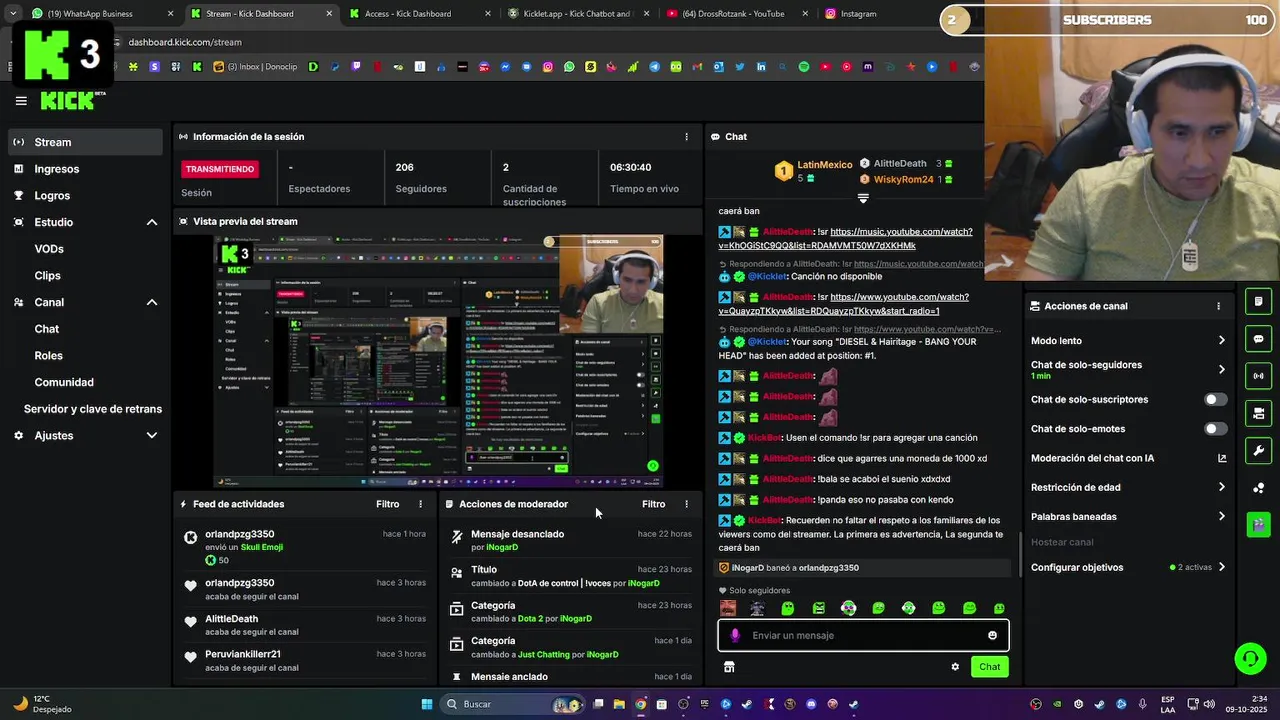
Task: Switch to DrossRotzank YouTube tab
Action: [x=736, y=14]
